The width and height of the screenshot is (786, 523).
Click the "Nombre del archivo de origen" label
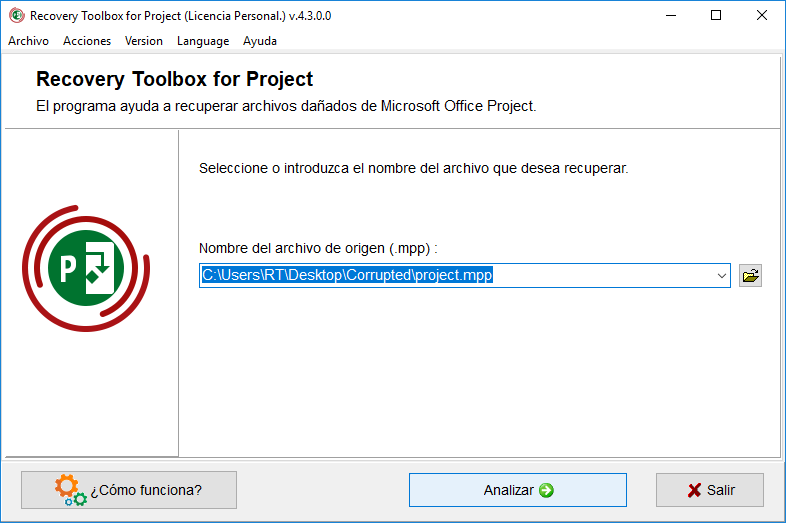pyautogui.click(x=318, y=248)
